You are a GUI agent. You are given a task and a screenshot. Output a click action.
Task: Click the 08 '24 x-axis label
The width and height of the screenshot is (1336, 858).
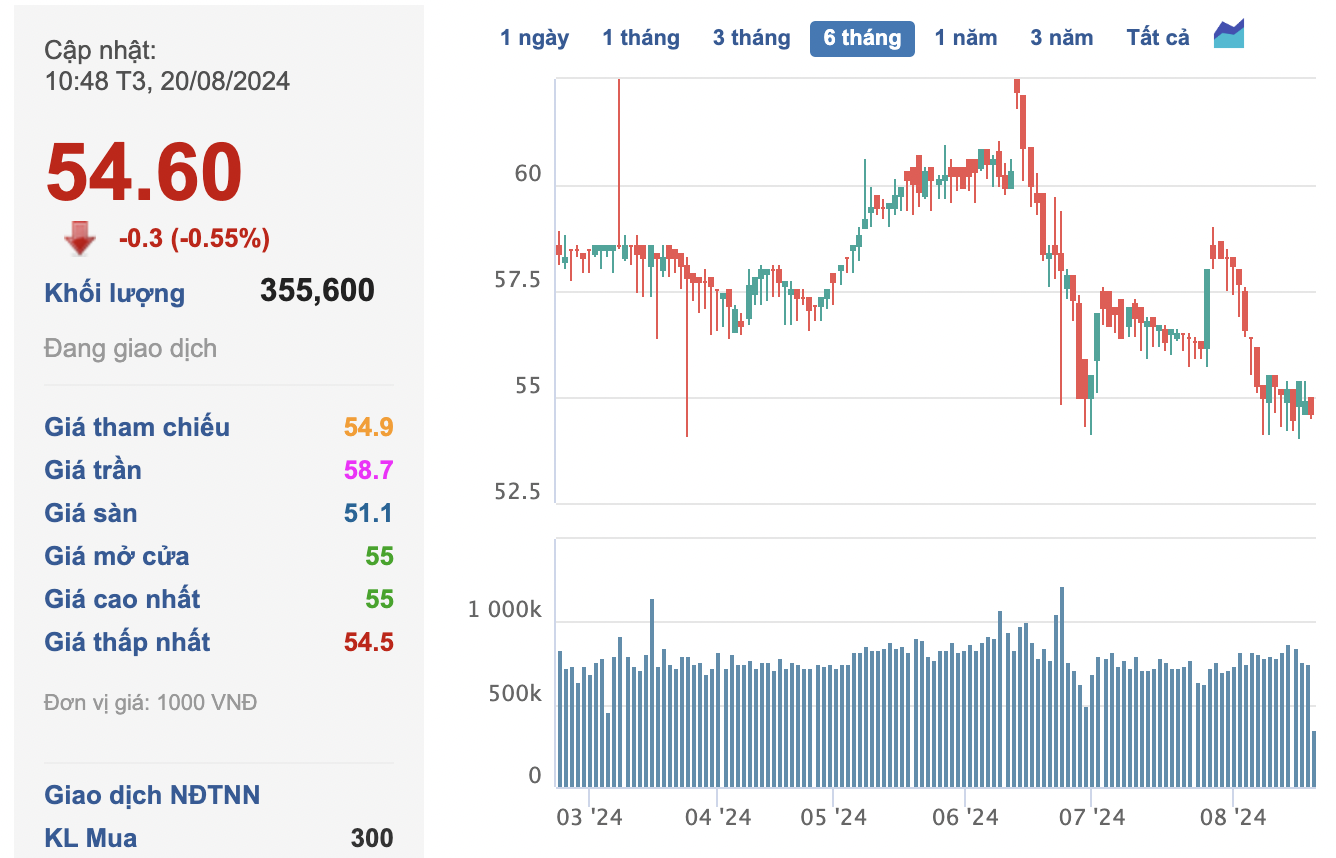(x=1233, y=817)
